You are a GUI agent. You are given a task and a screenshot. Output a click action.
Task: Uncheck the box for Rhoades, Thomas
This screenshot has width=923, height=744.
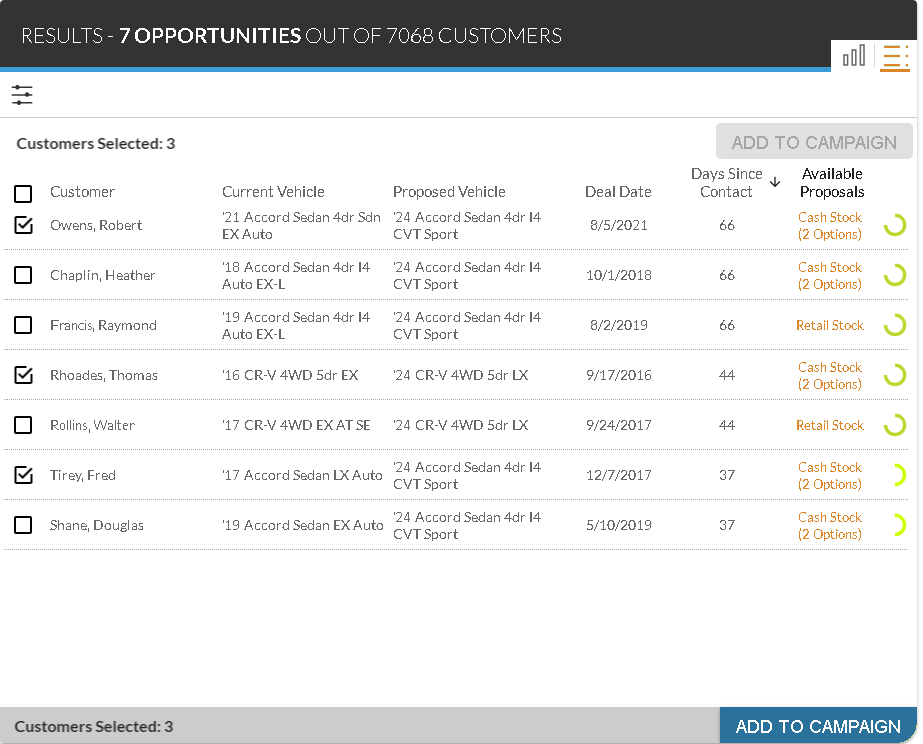pos(23,375)
